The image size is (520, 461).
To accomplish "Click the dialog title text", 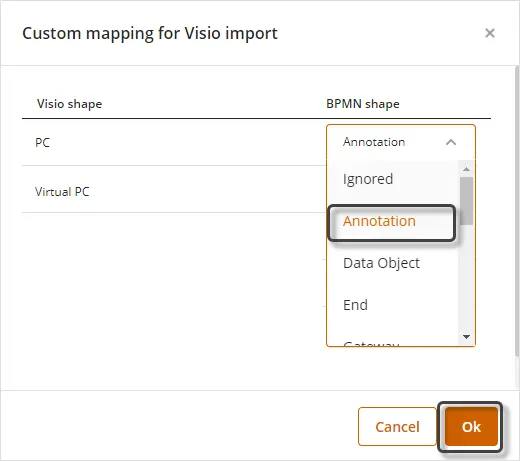I will (150, 34).
